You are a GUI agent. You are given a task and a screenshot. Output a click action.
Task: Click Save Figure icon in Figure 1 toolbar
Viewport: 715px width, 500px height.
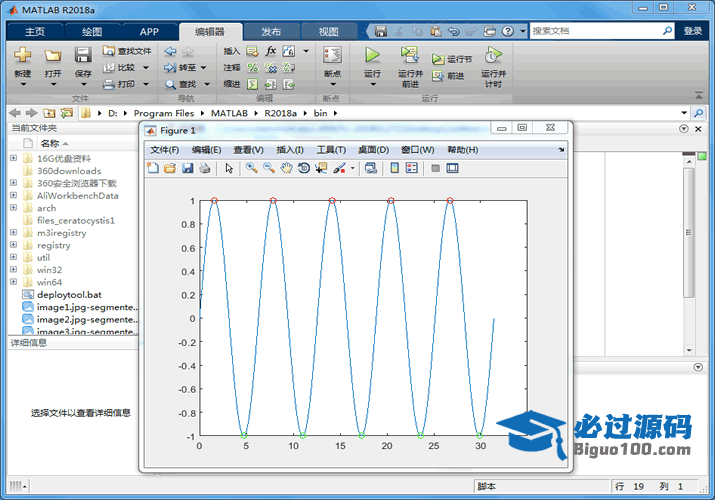point(187,168)
